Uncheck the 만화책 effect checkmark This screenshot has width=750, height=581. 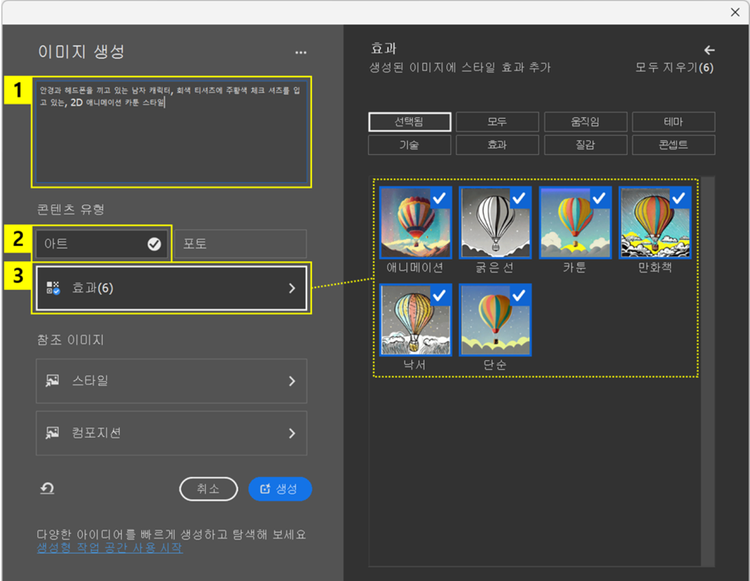[x=679, y=197]
